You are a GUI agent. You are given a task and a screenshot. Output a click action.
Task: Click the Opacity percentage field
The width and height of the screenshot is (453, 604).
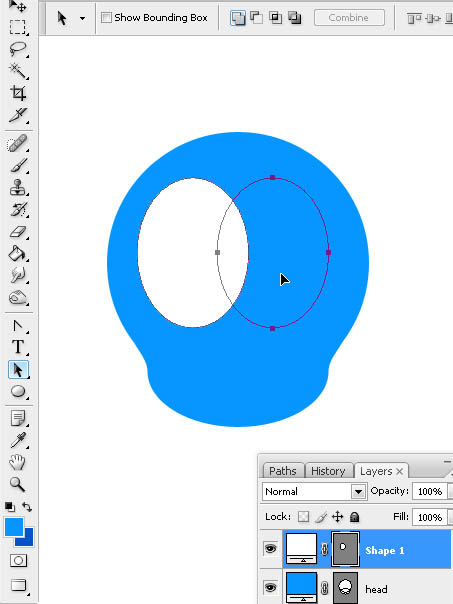coord(430,492)
